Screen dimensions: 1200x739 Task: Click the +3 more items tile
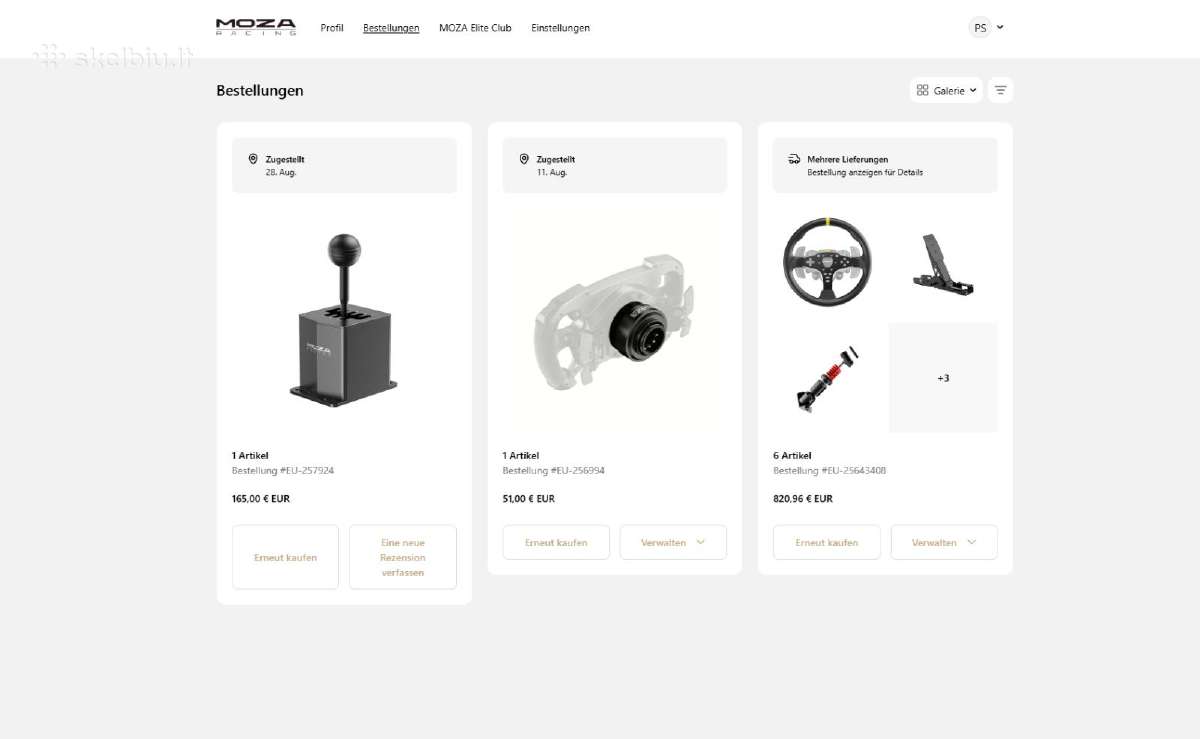pyautogui.click(x=943, y=378)
